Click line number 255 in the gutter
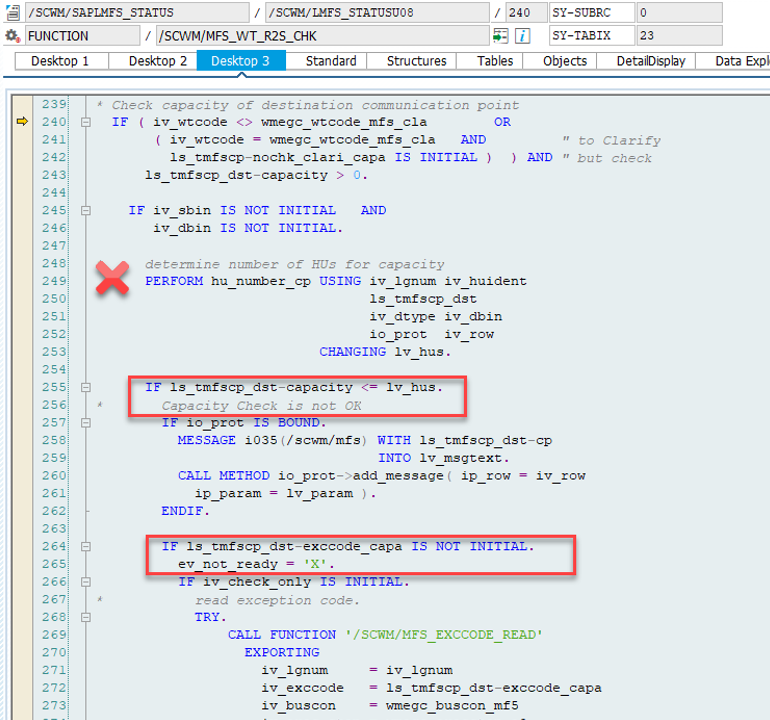This screenshot has width=770, height=720. [x=54, y=387]
